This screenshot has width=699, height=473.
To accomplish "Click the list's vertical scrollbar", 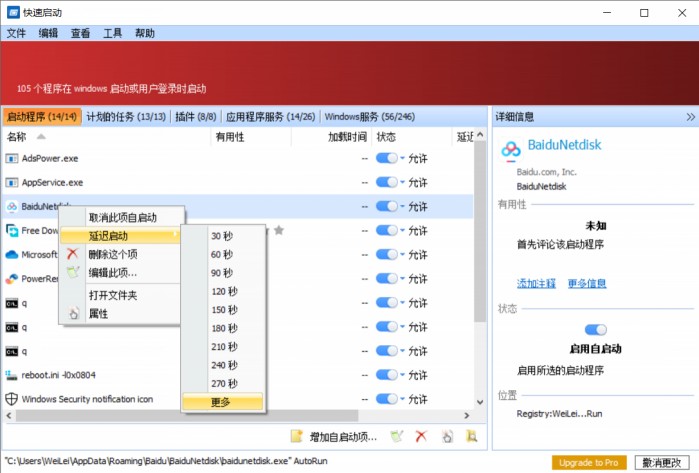I will 479,260.
